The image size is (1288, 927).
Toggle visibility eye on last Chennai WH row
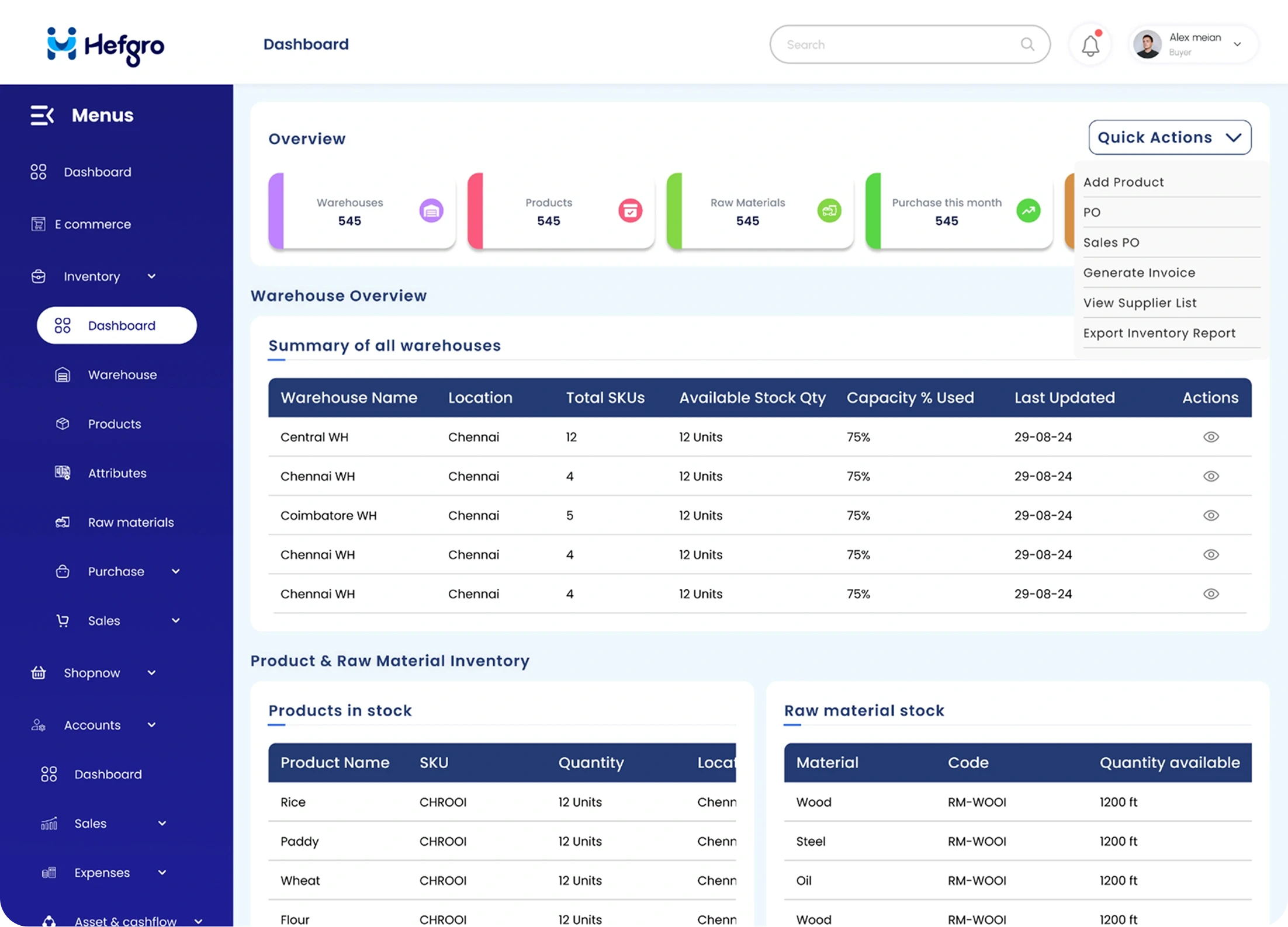click(x=1211, y=593)
